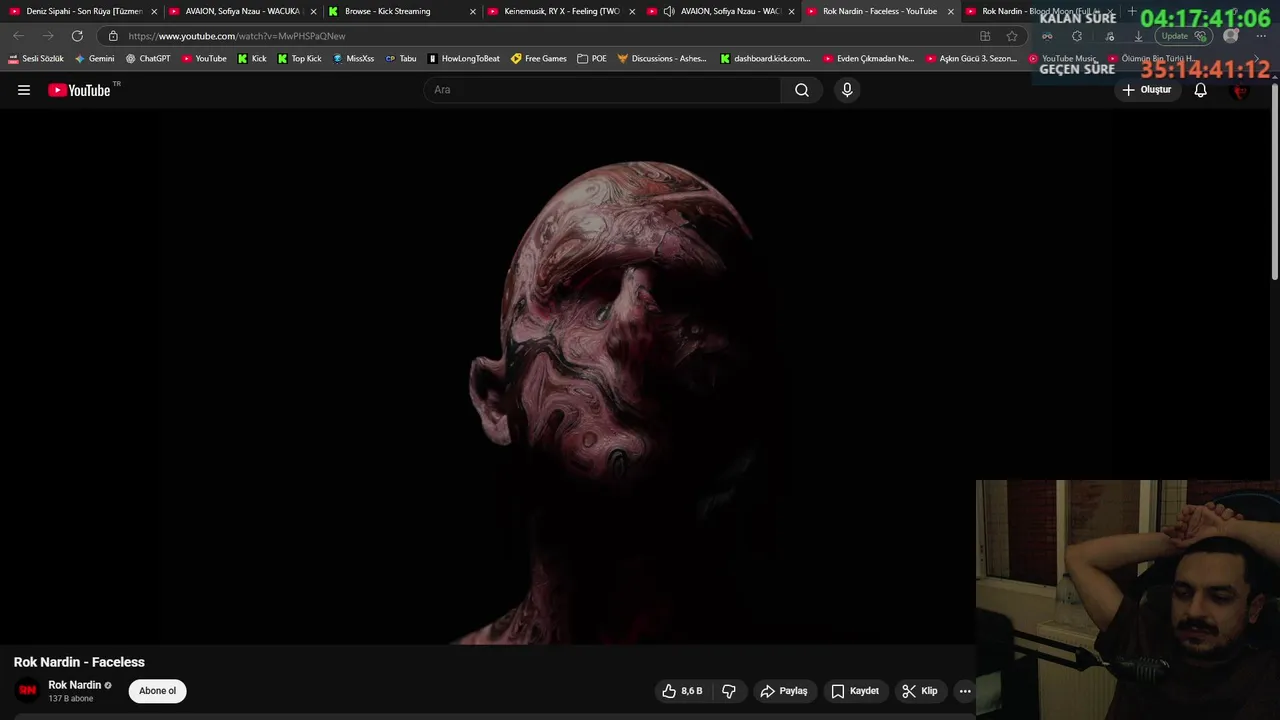The image size is (1280, 720).
Task: View site information lock icon in address bar
Action: (x=113, y=36)
